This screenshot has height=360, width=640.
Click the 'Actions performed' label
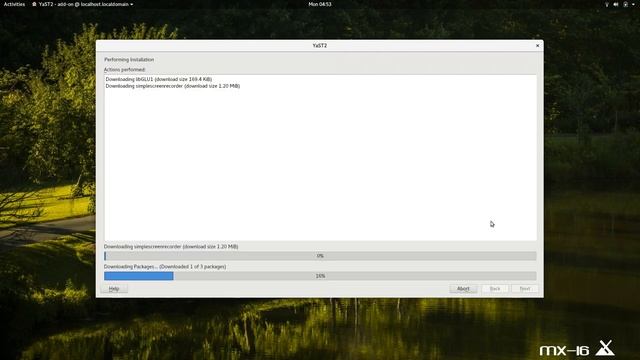click(124, 70)
